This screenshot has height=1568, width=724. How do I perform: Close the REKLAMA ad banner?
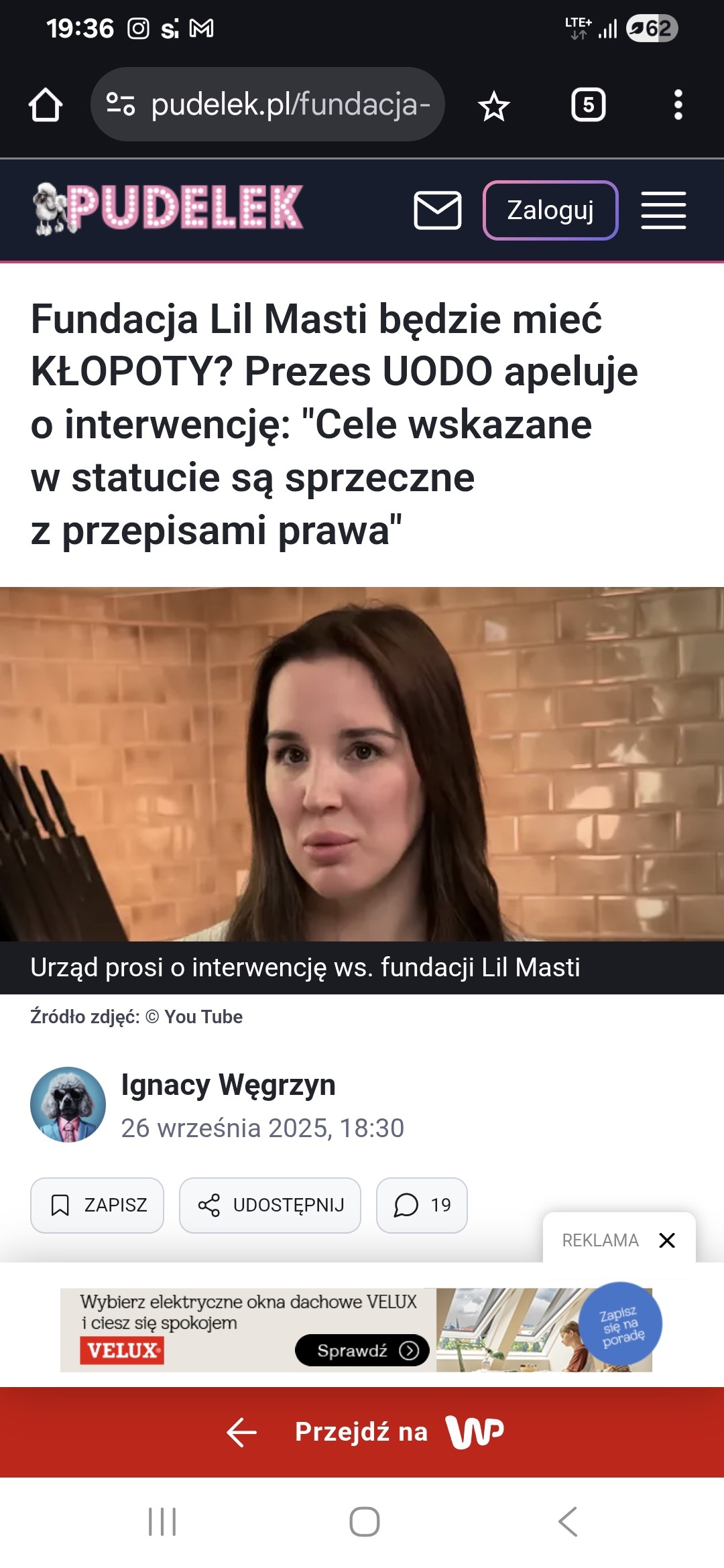pos(666,1240)
